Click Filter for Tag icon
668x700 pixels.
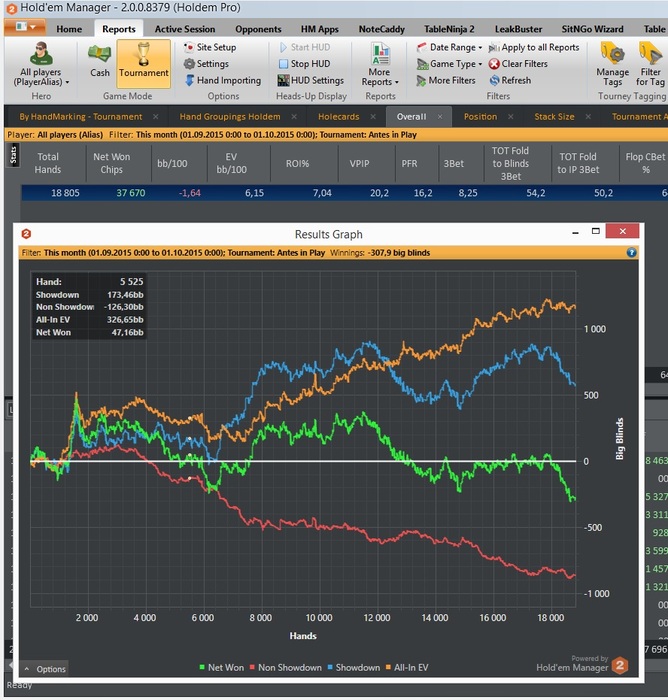tap(650, 65)
